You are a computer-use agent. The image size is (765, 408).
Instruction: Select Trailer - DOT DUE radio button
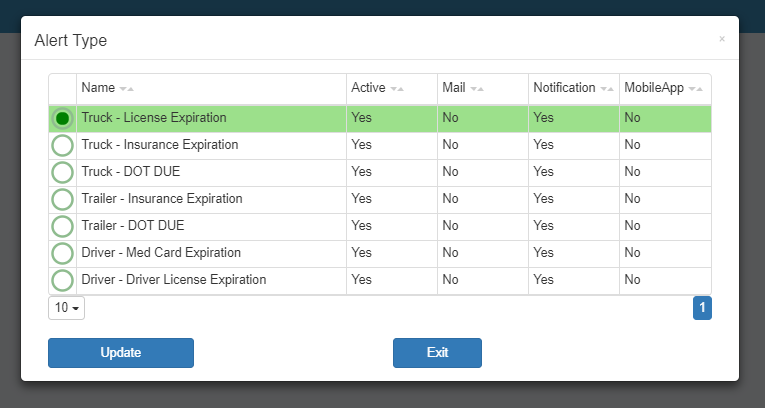62,226
